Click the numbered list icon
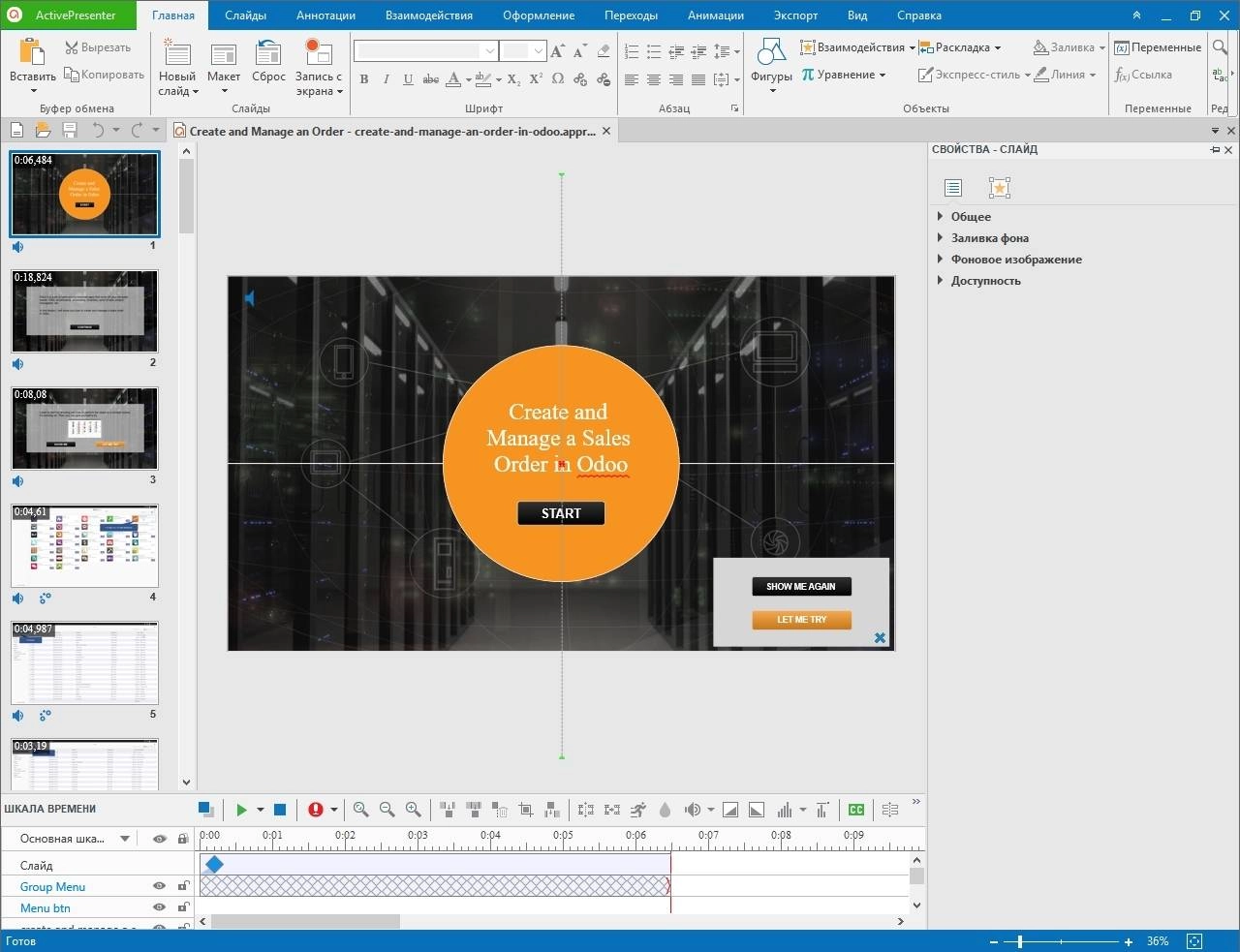Image resolution: width=1240 pixels, height=952 pixels. pyautogui.click(x=632, y=51)
